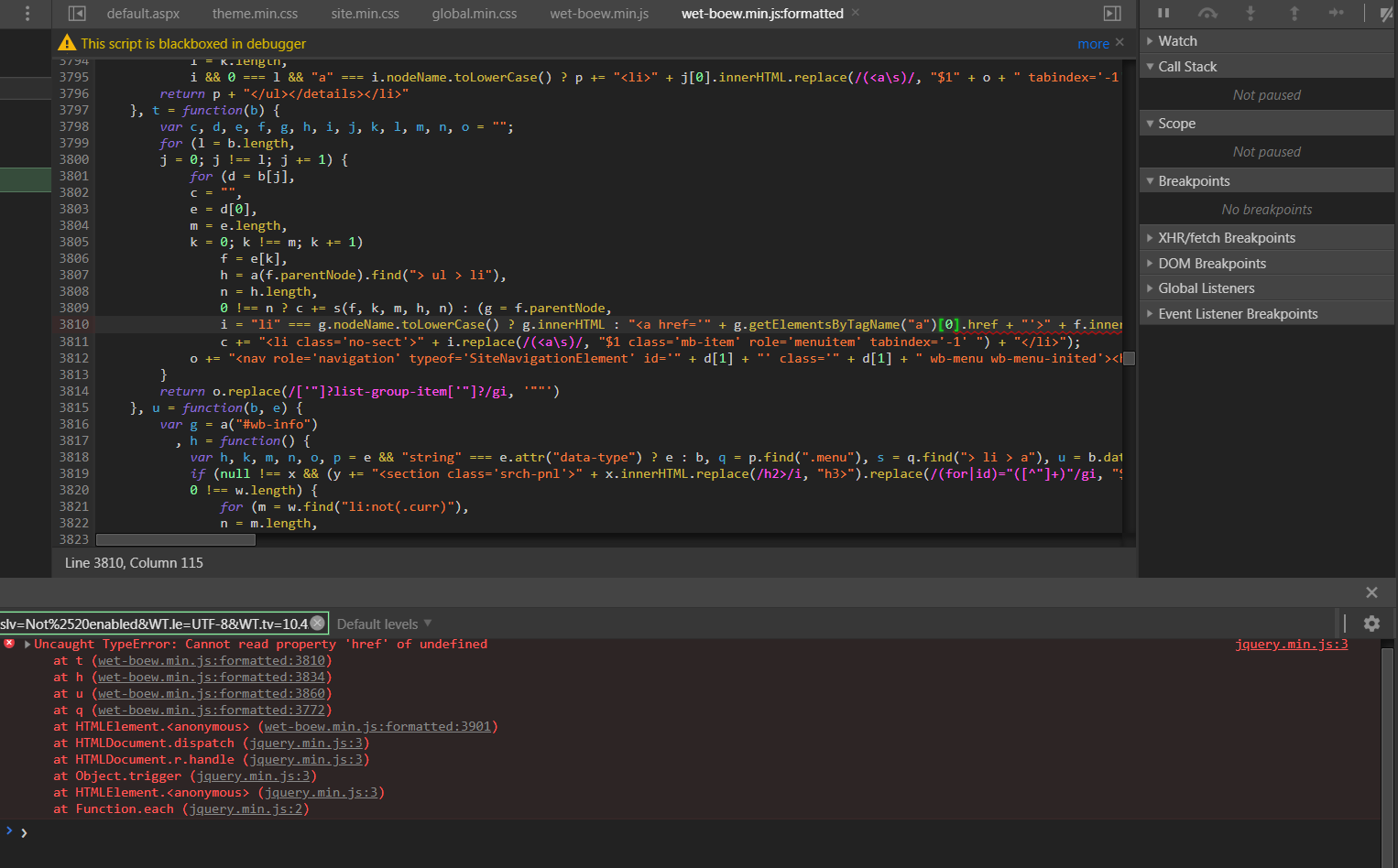Expand the Watch section

[1266, 41]
